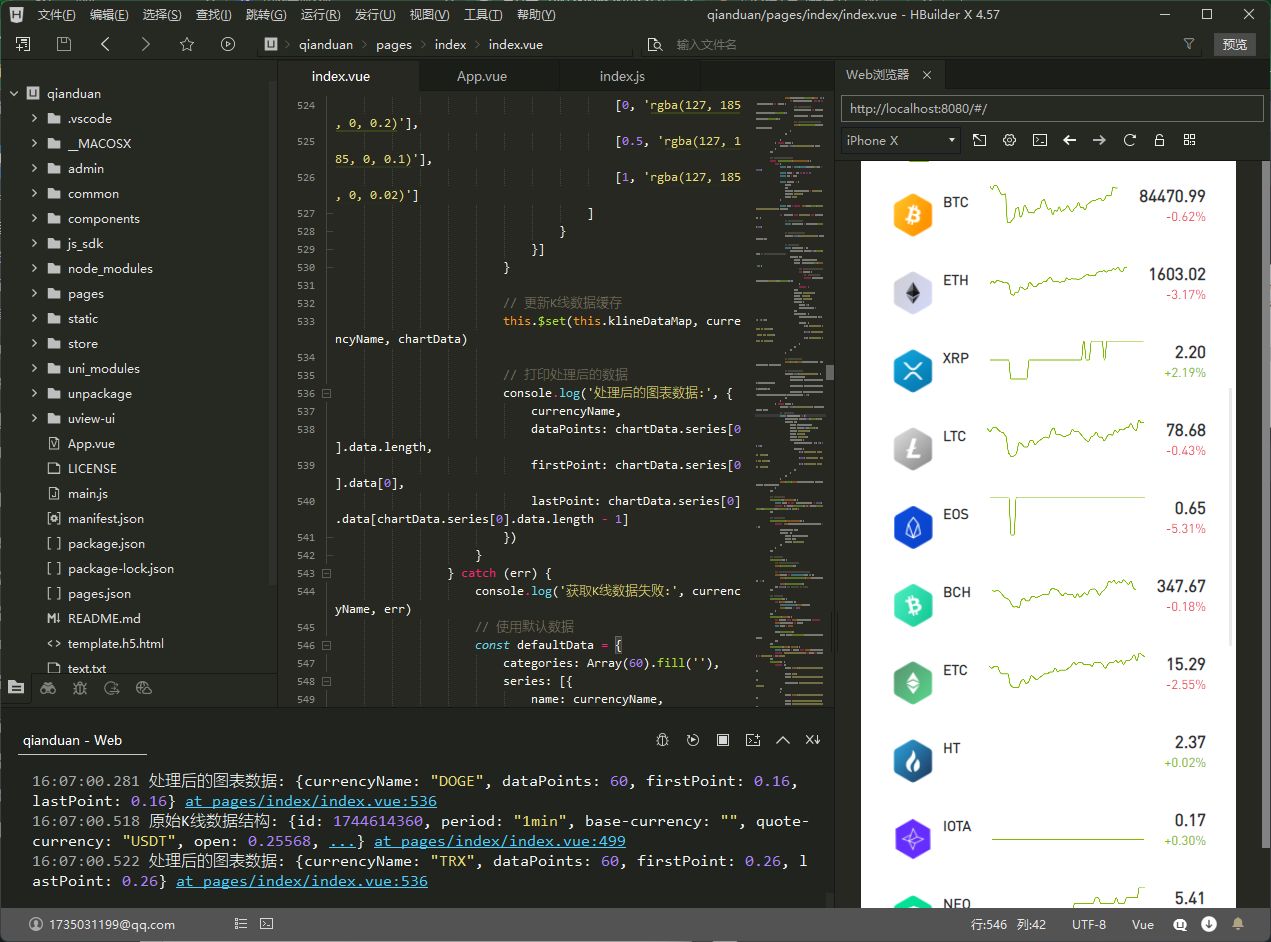Select the BTC row in the phone preview

point(1048,207)
